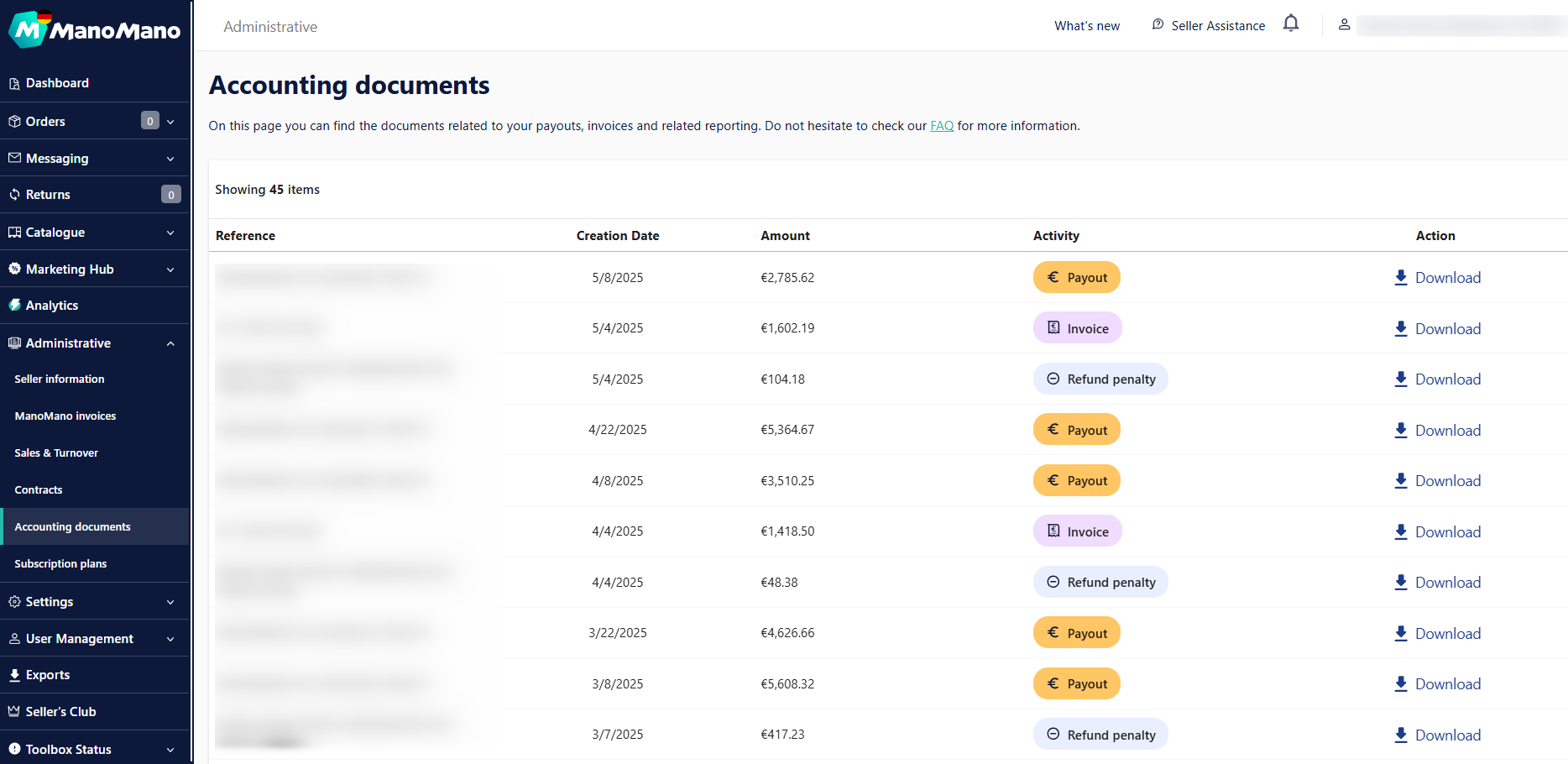Click the notification bell icon

click(1291, 24)
